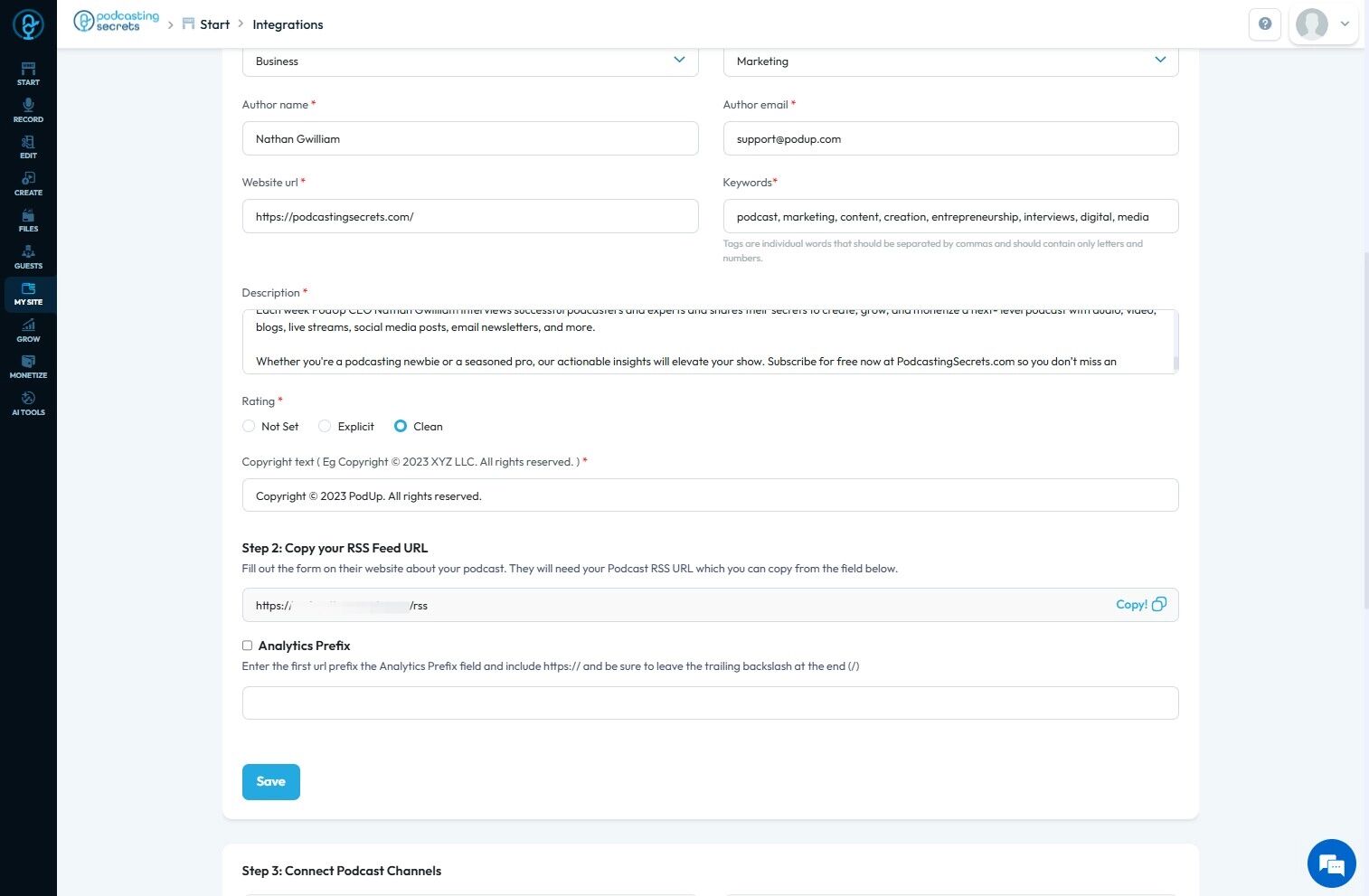The height and width of the screenshot is (896, 1369).
Task: Open the Monetize sidebar icon
Action: tap(28, 366)
